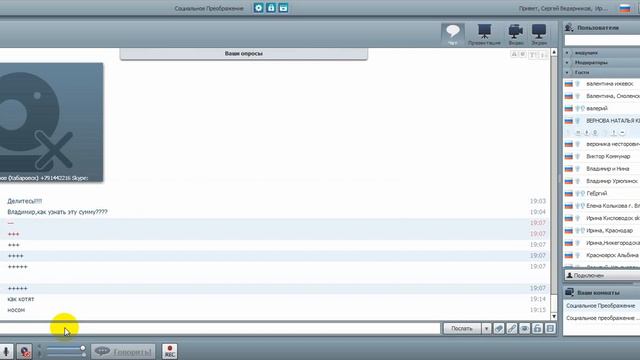The image size is (640, 360).
Task: Click the lock icon in top bar
Action: pyautogui.click(x=271, y=8)
